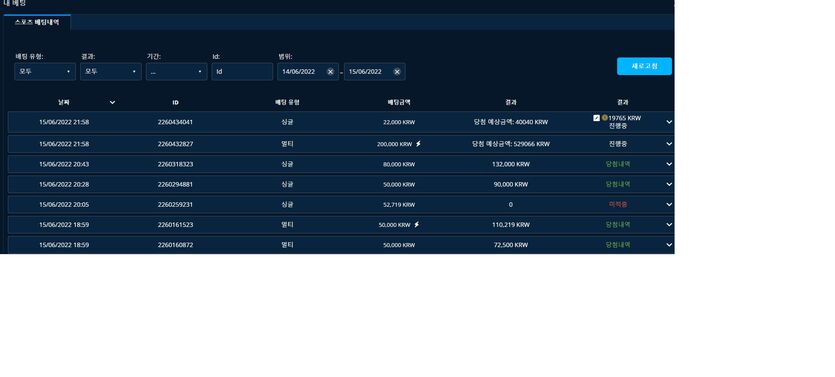This screenshot has width=835, height=377.
Task: Click the 새로고침 refresh button
Action: (x=644, y=66)
